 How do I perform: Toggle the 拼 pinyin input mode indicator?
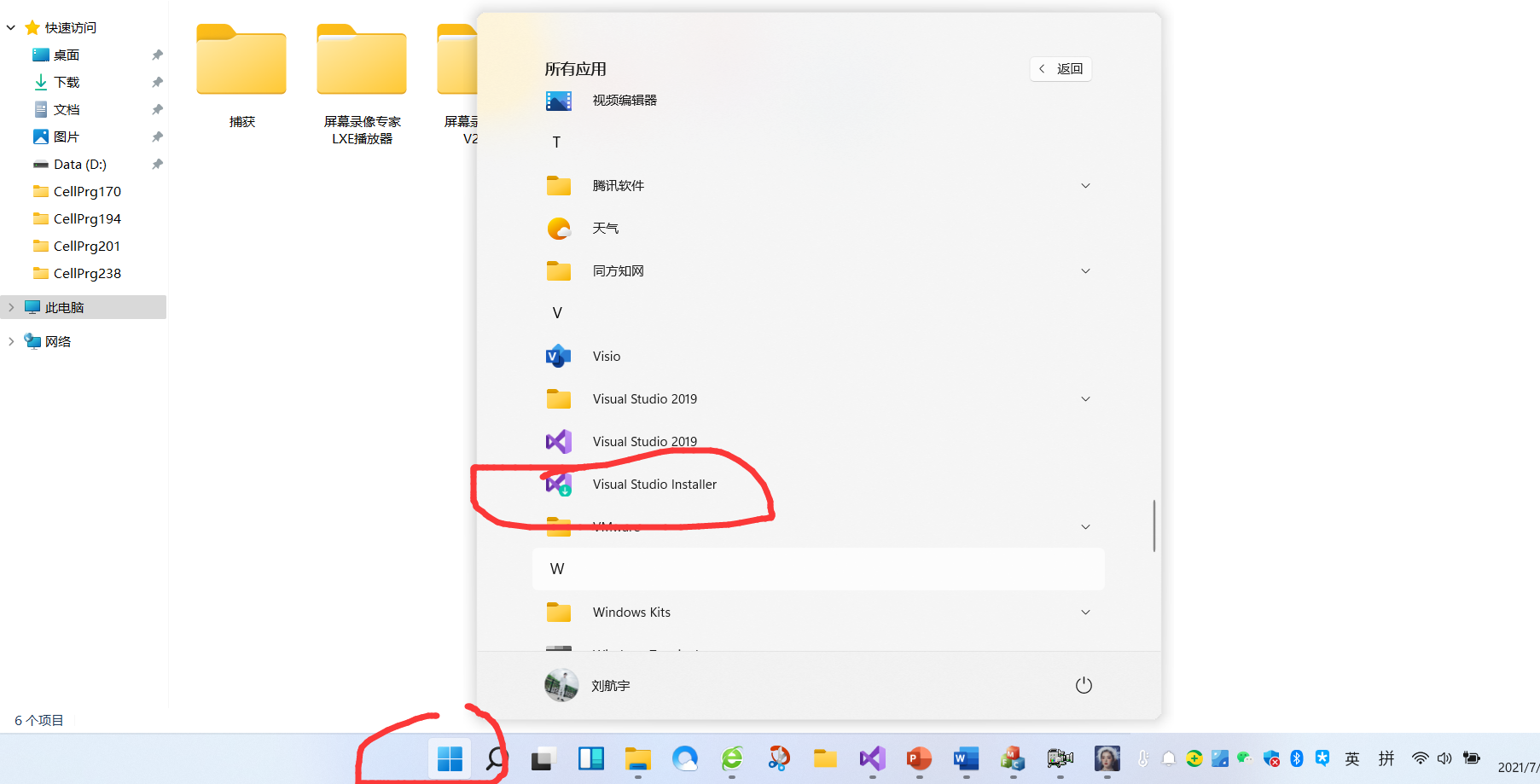1386,758
